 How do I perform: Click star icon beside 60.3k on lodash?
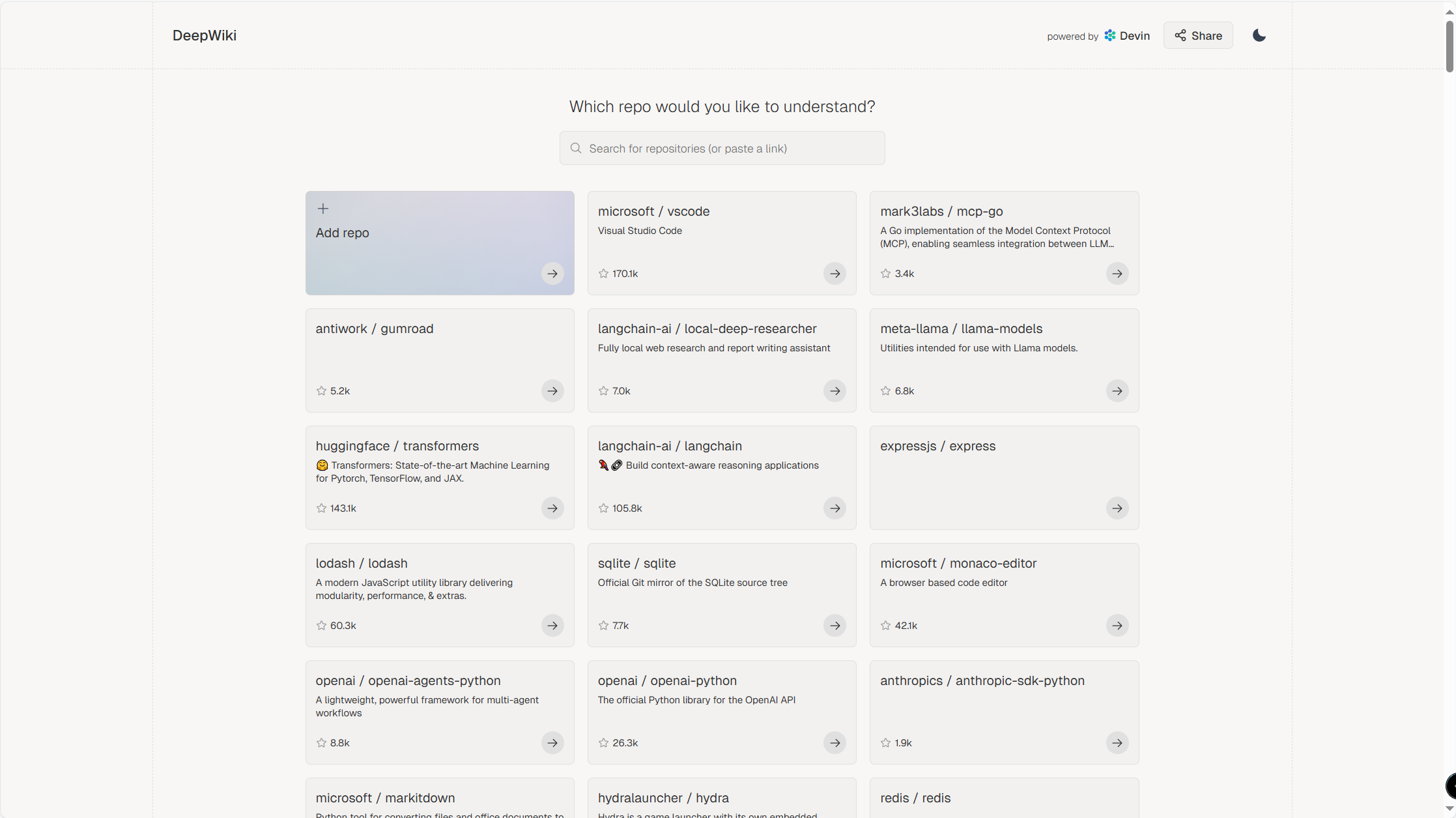point(321,625)
